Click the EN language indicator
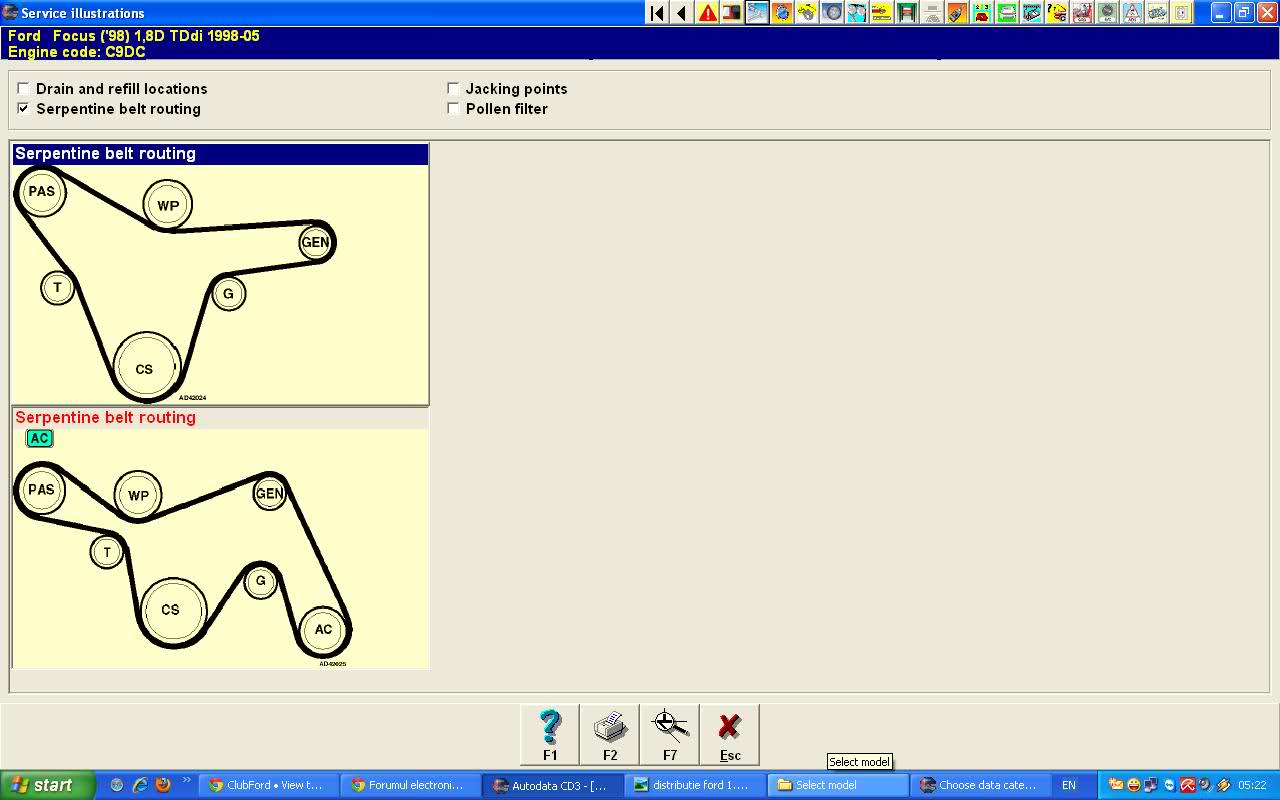This screenshot has width=1280, height=800. 1069,785
